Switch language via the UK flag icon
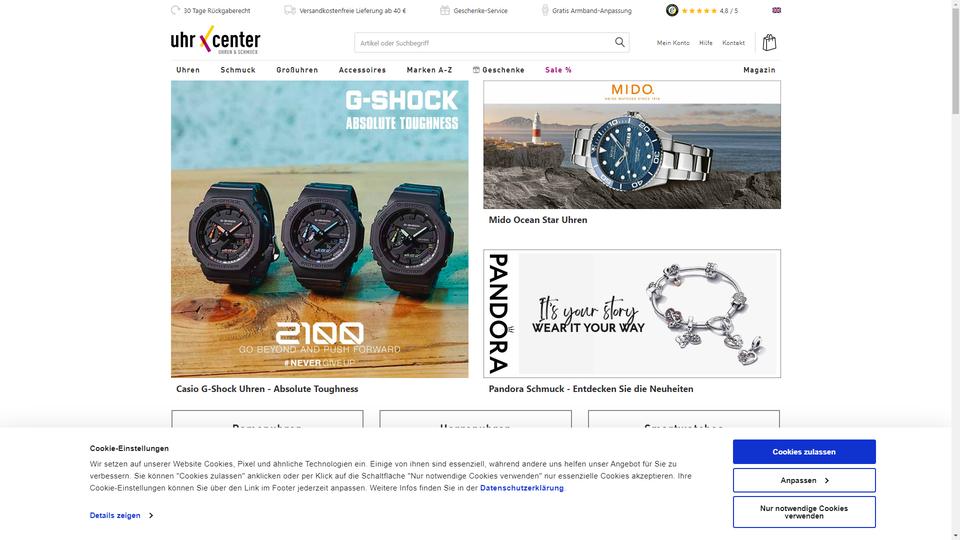Screen dimensions: 960x540 coord(776,10)
